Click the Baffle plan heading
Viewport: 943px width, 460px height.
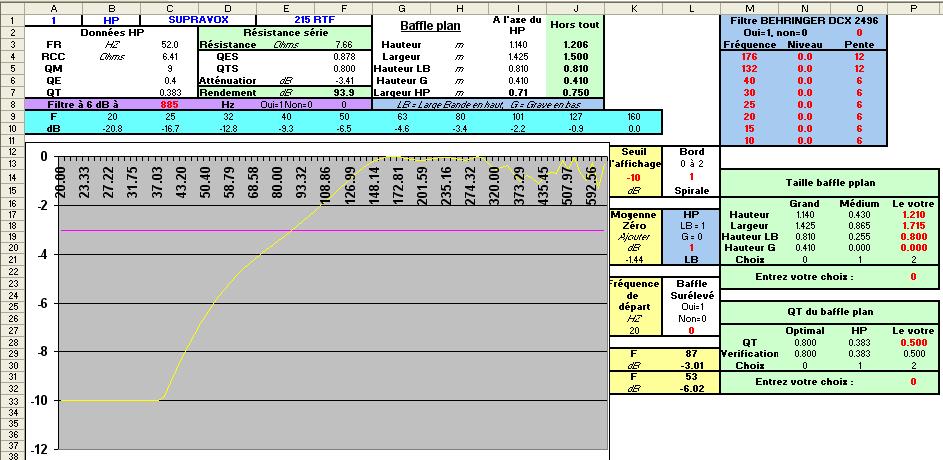click(x=429, y=26)
